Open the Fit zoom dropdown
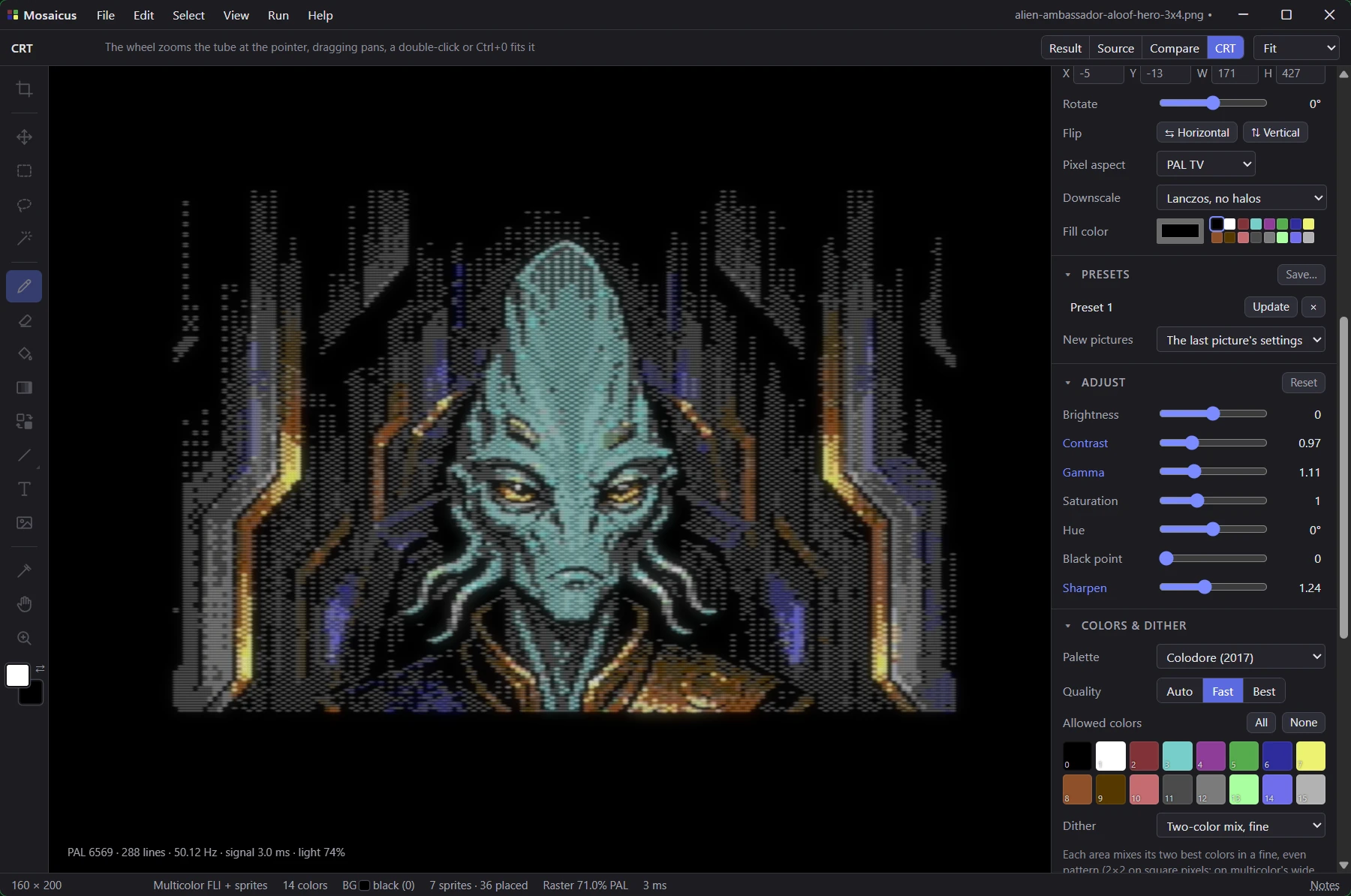This screenshot has height=896, width=1351. (x=1296, y=48)
